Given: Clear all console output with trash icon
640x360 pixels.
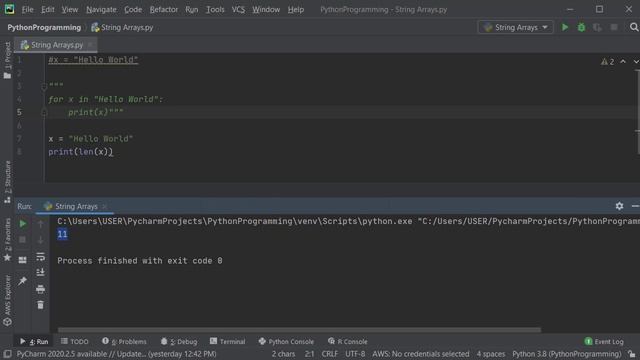Looking at the screenshot, I should (40, 305).
